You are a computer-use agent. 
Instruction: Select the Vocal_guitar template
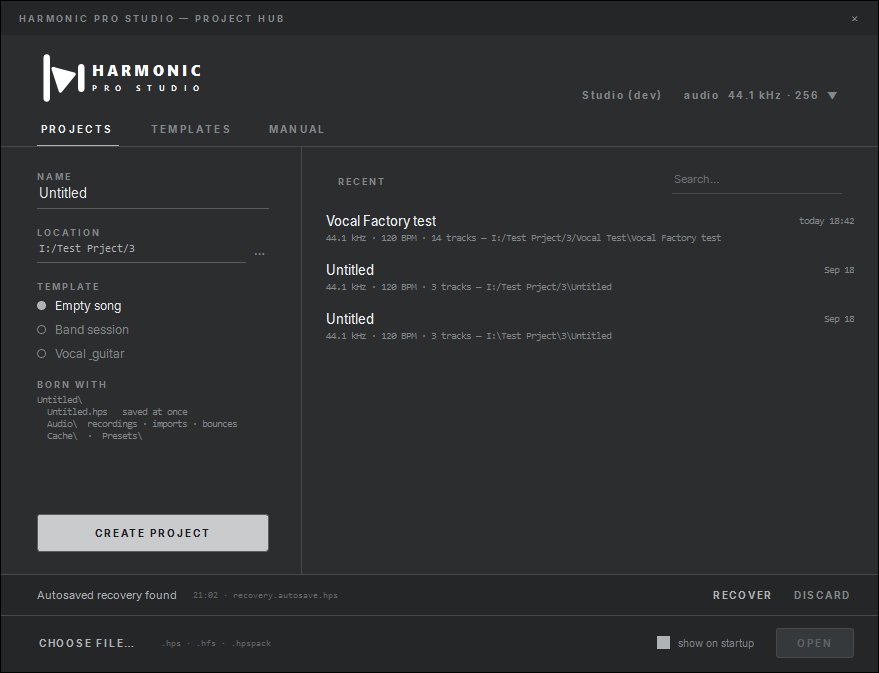click(81, 354)
